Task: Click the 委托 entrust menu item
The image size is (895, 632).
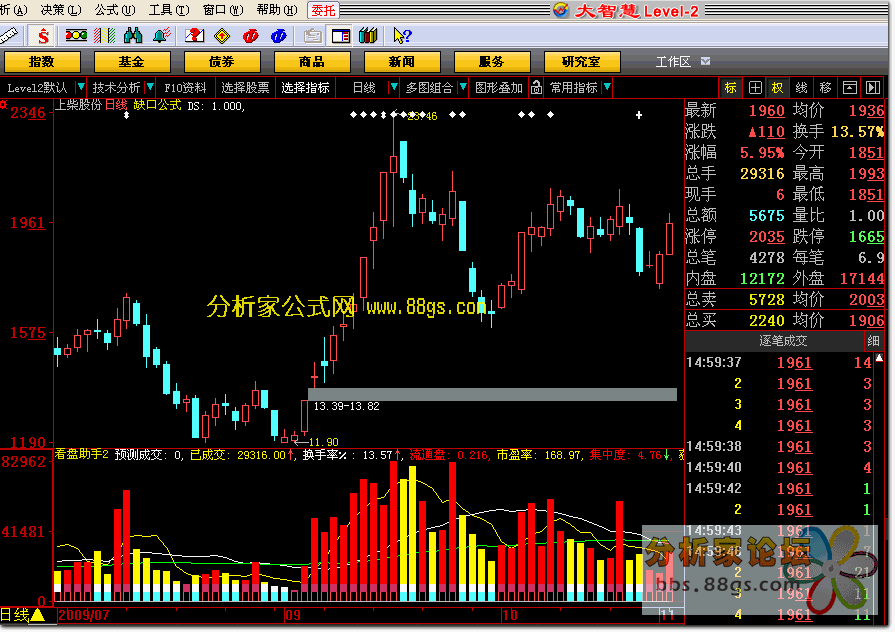Action: [323, 10]
